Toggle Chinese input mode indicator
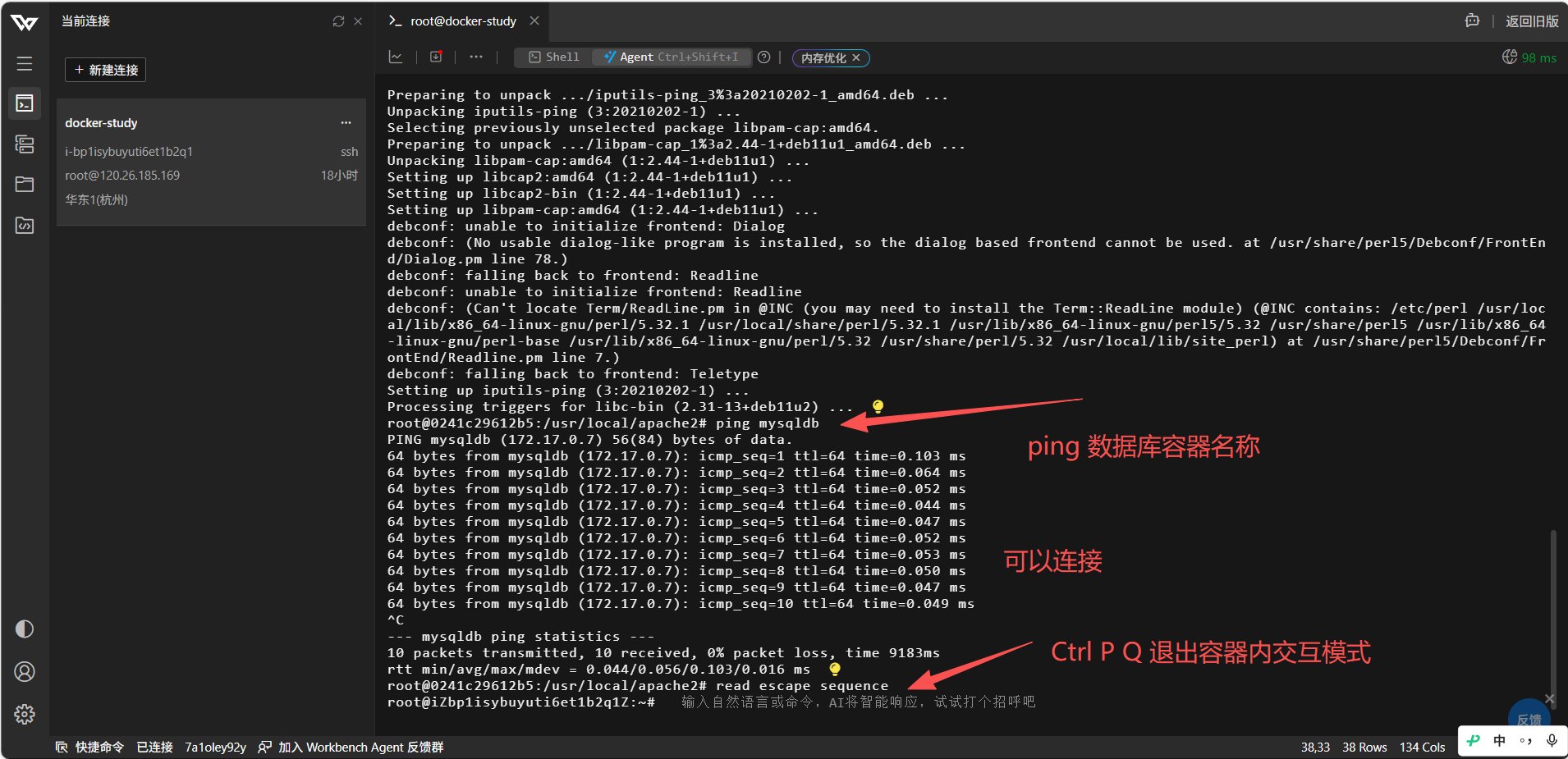 coord(1499,740)
